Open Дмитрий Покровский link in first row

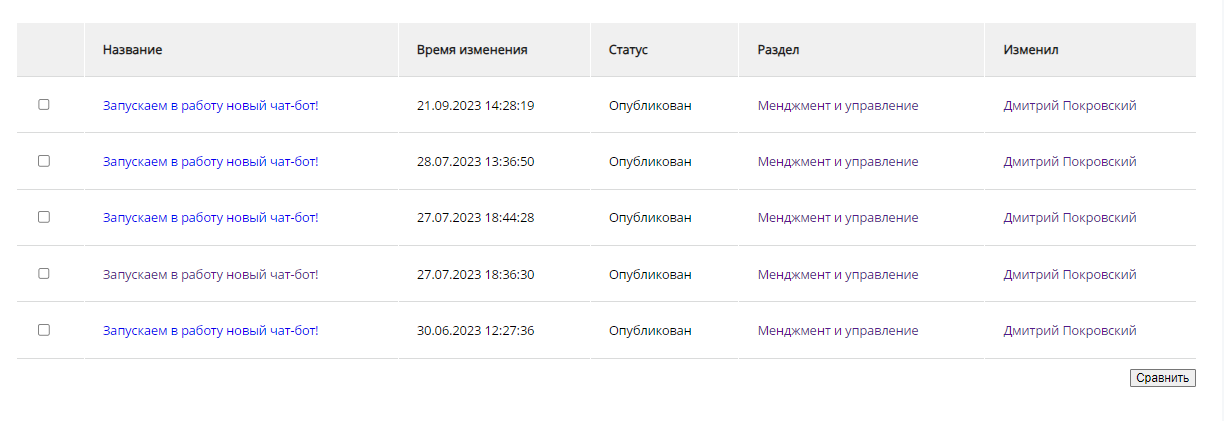[1070, 105]
